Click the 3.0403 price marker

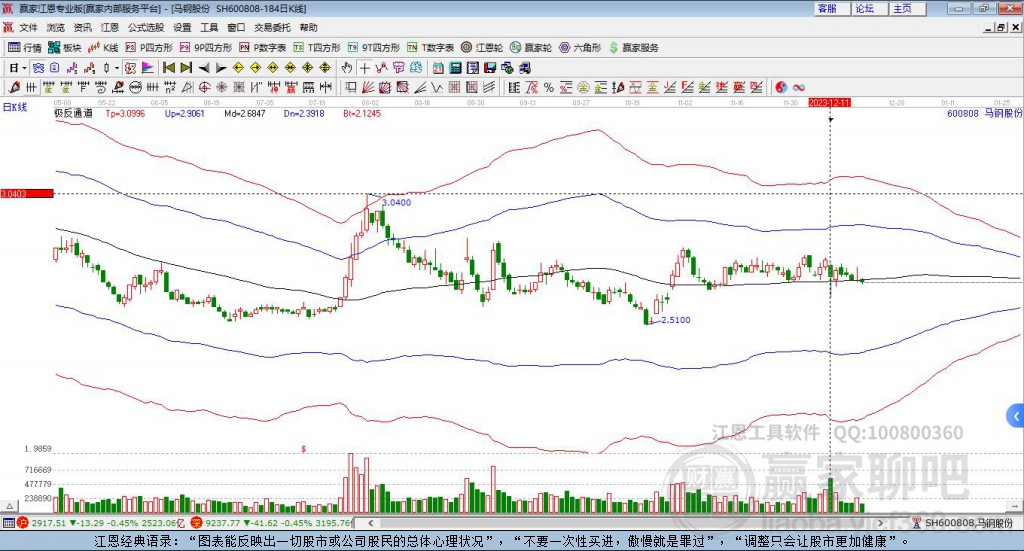tap(27, 194)
